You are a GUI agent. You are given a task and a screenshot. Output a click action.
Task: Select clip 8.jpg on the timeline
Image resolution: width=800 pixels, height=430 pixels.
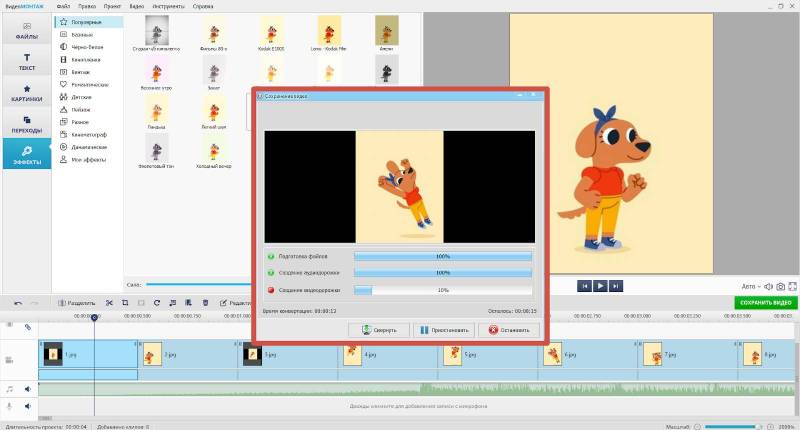(x=767, y=355)
